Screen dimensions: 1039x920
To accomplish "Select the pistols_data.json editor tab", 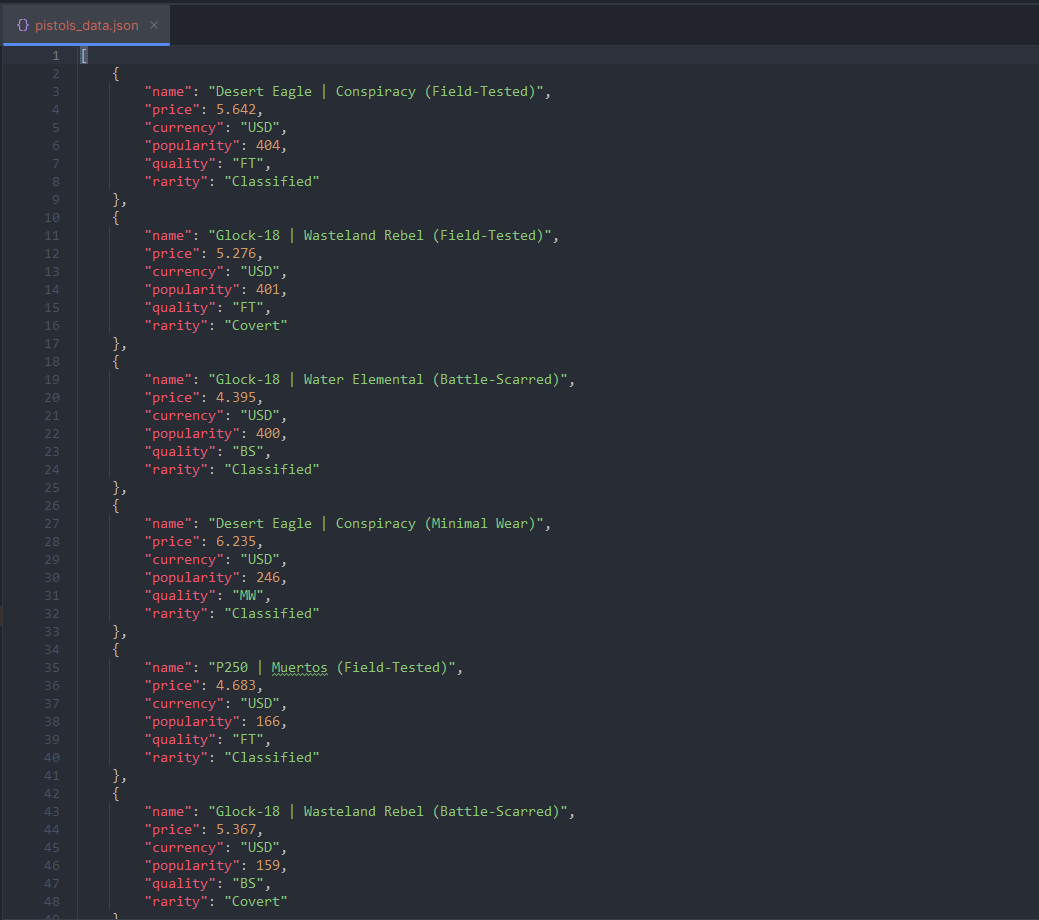I will (x=86, y=25).
